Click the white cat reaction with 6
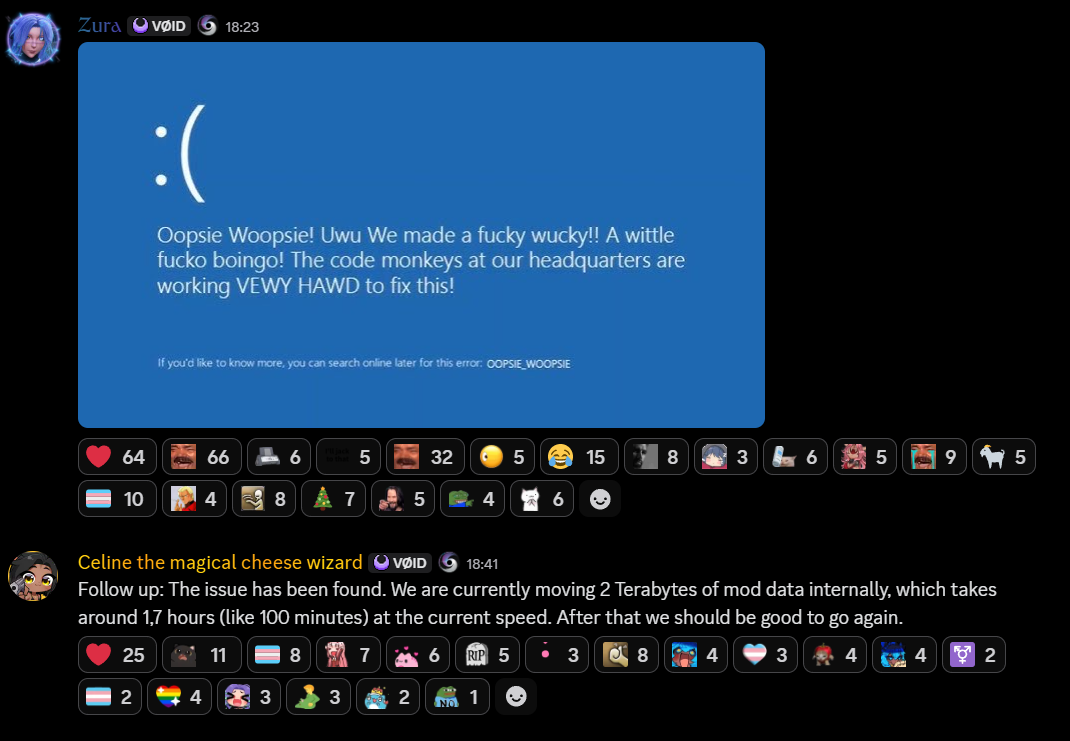This screenshot has height=741, width=1070. pos(543,499)
